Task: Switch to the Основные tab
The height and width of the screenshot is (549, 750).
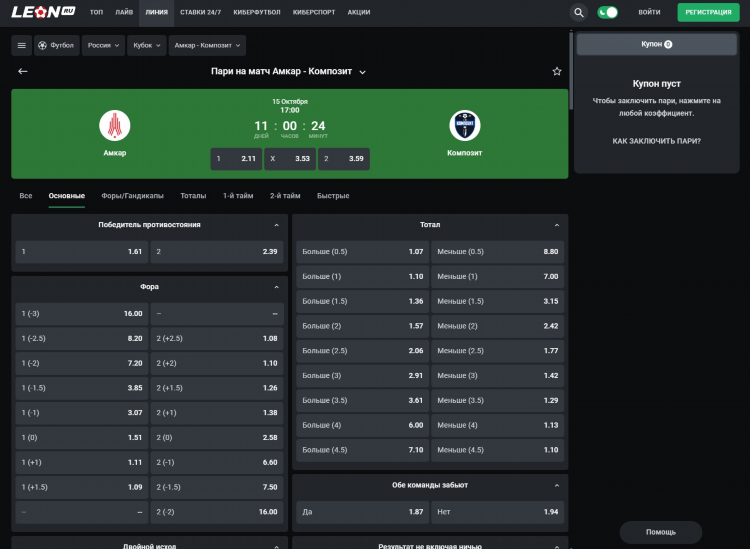Action: [66, 196]
